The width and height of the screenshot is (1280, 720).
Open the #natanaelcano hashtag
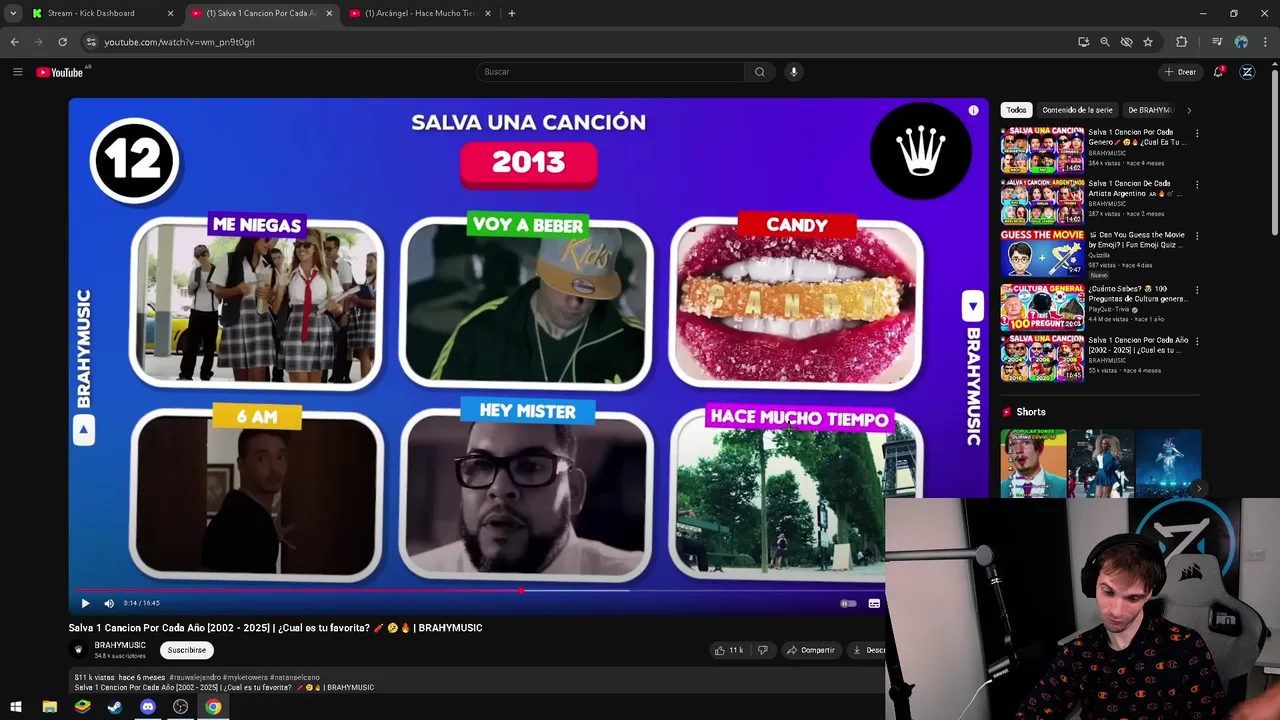point(295,678)
